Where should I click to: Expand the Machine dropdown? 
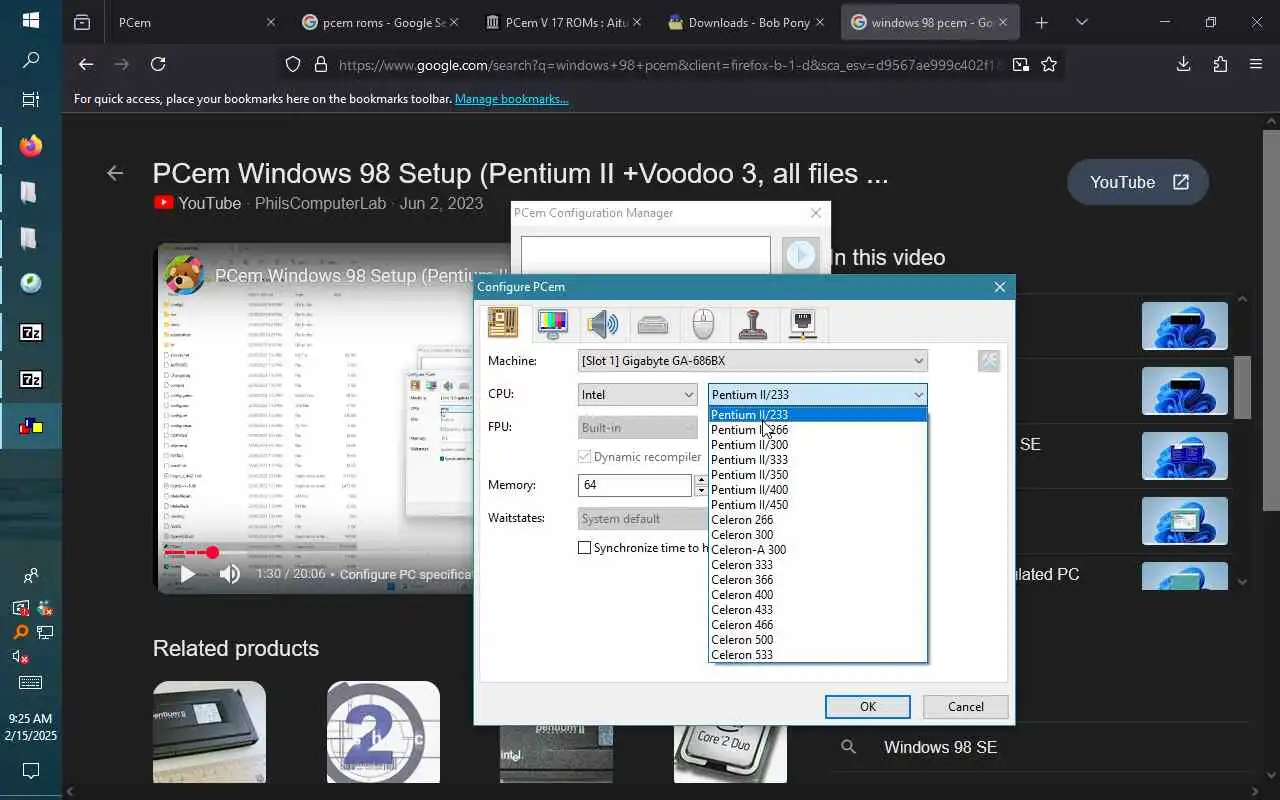(753, 361)
